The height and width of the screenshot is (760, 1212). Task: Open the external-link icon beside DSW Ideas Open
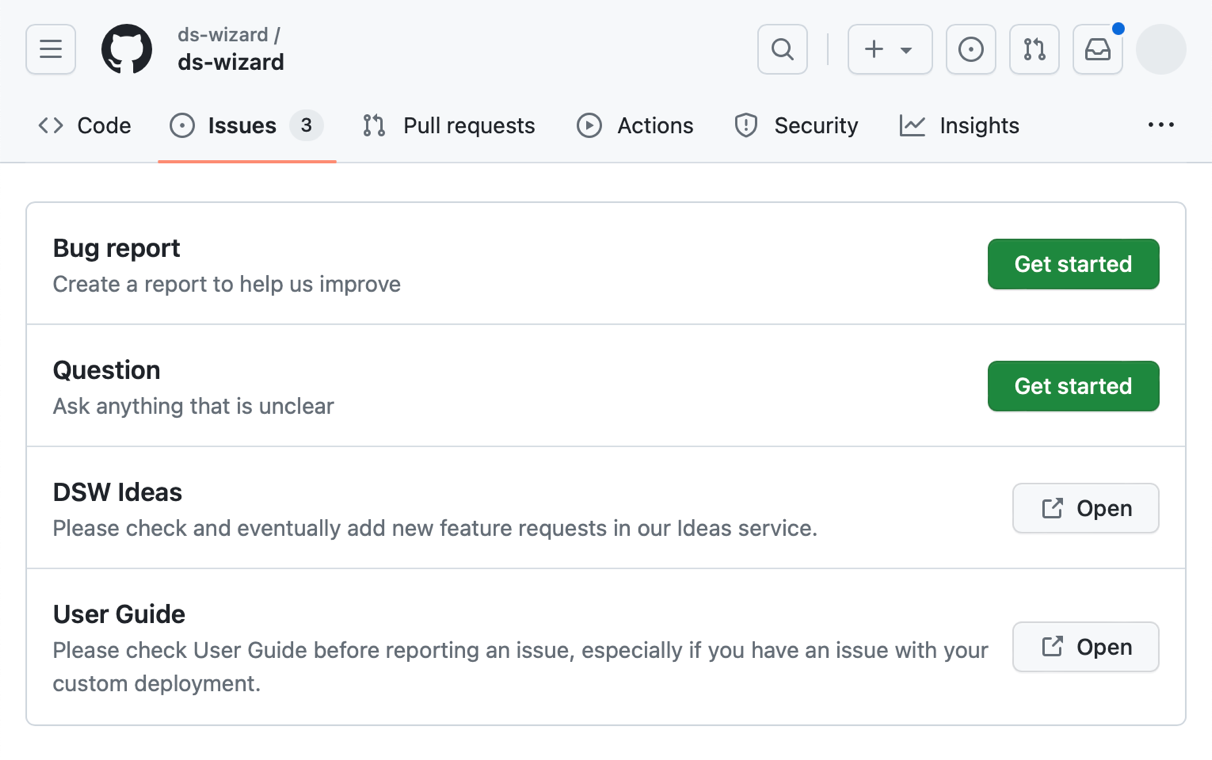pyautogui.click(x=1052, y=508)
